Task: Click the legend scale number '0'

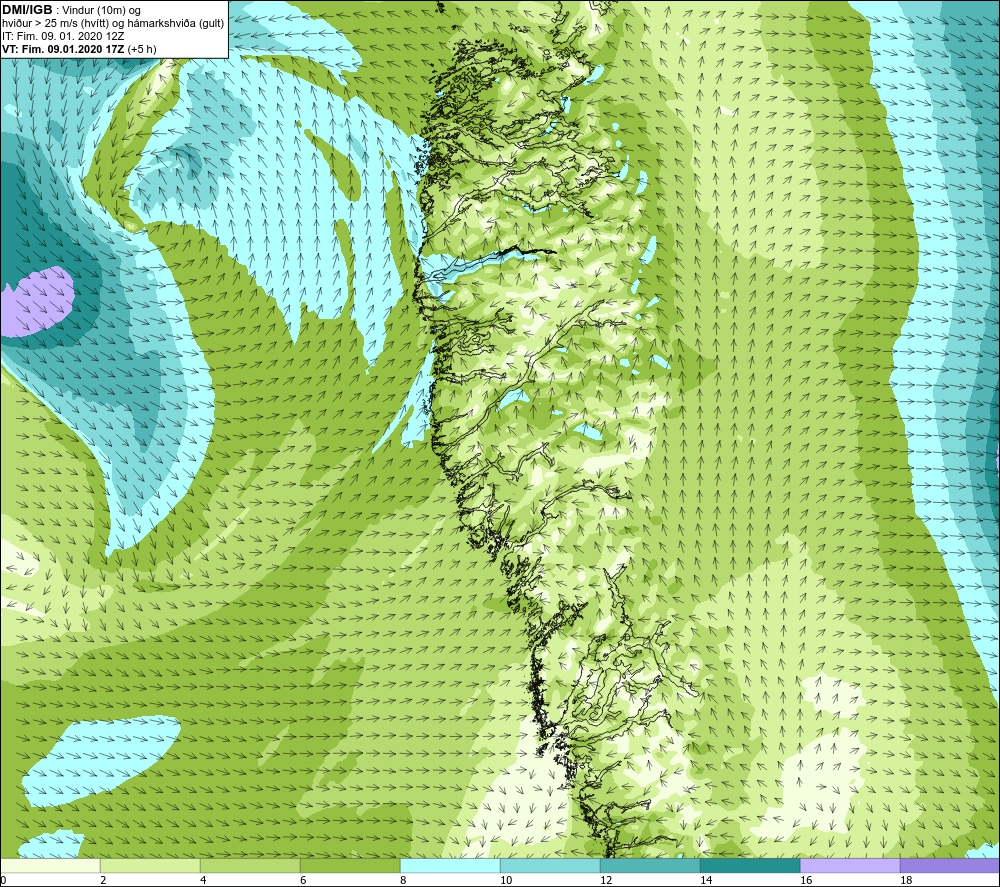Action: click(x=3, y=881)
